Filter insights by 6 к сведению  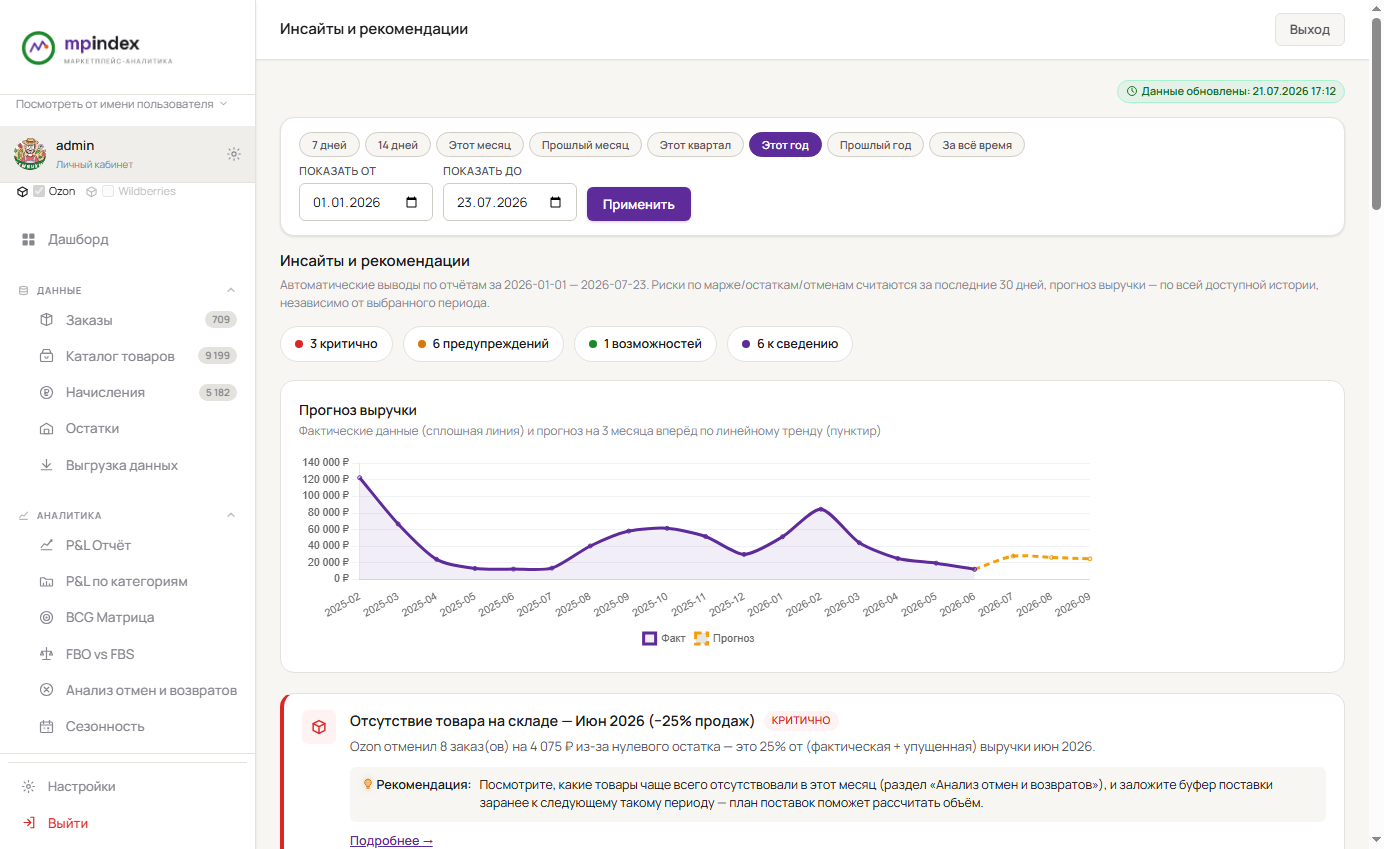[789, 344]
